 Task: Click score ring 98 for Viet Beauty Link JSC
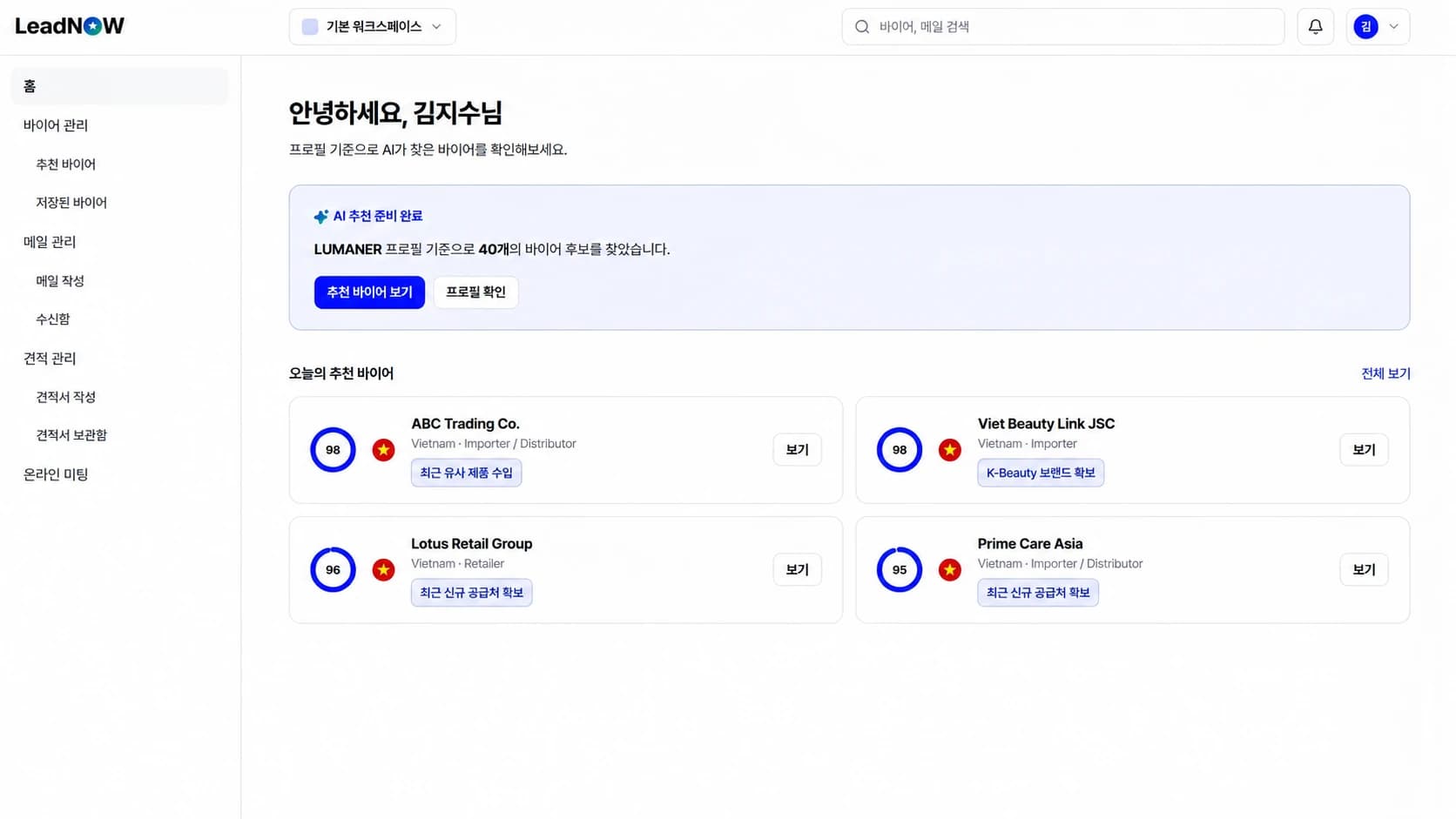900,450
